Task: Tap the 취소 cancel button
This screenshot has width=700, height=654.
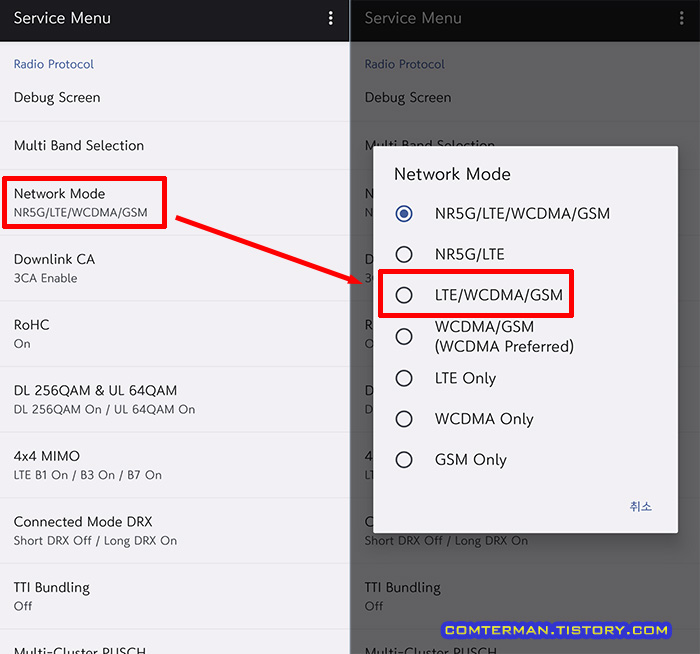Action: (x=641, y=507)
